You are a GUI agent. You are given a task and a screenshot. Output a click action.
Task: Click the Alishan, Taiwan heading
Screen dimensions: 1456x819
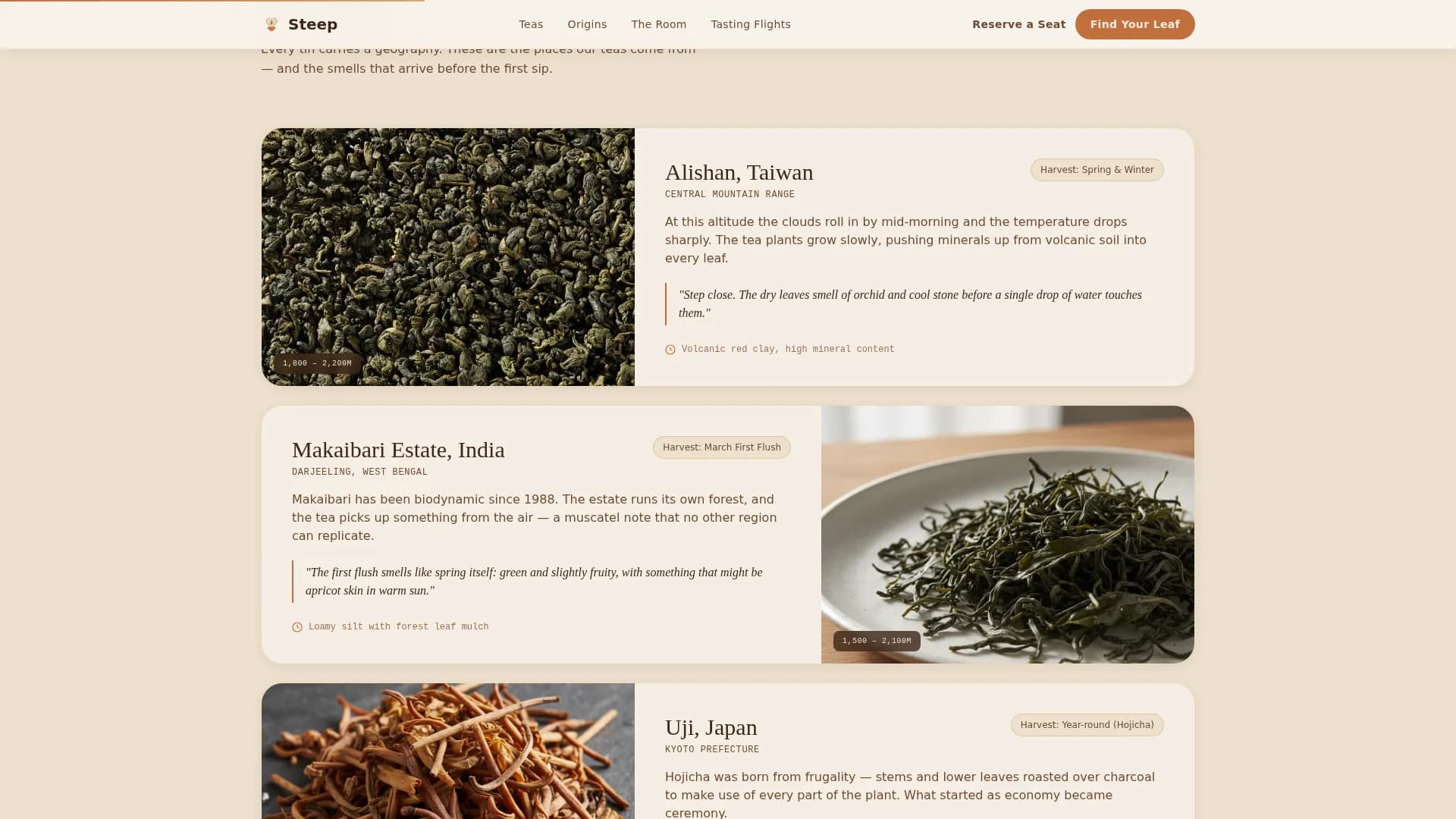tap(739, 172)
